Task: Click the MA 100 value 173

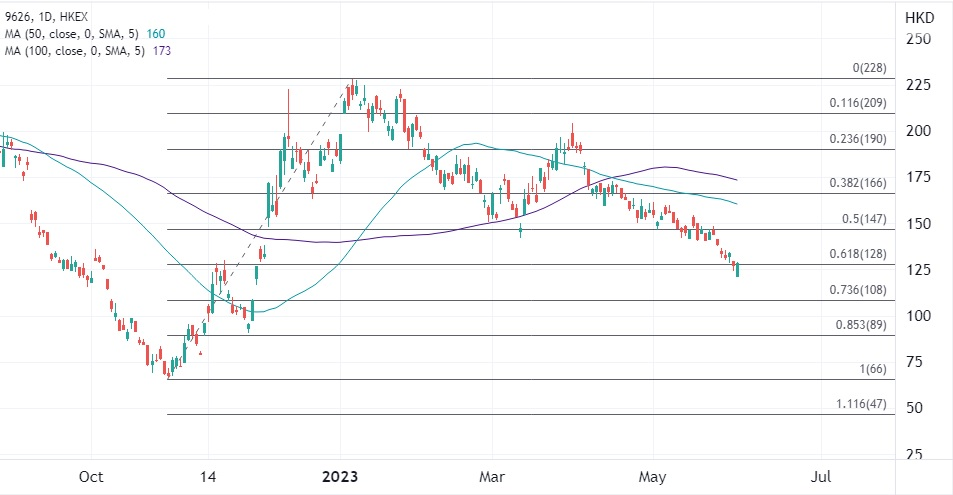Action: coord(162,51)
